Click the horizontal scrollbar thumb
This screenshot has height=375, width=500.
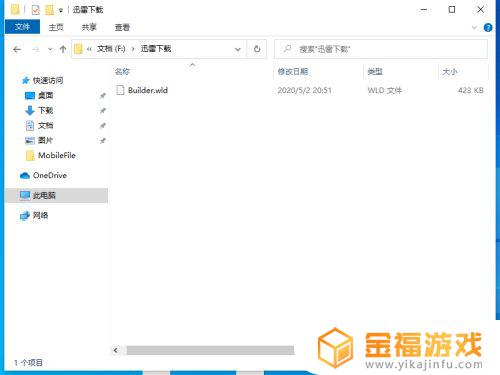210,350
